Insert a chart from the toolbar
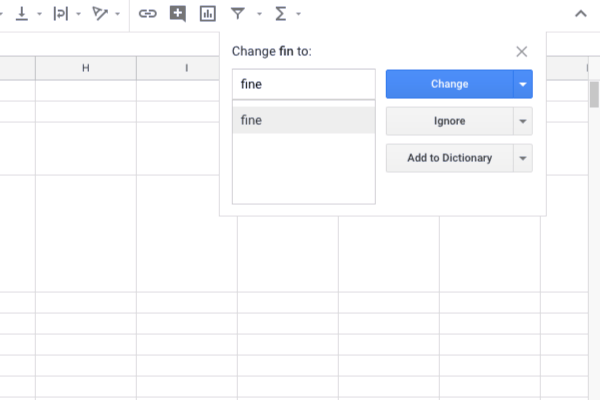600x400 pixels. click(x=207, y=14)
